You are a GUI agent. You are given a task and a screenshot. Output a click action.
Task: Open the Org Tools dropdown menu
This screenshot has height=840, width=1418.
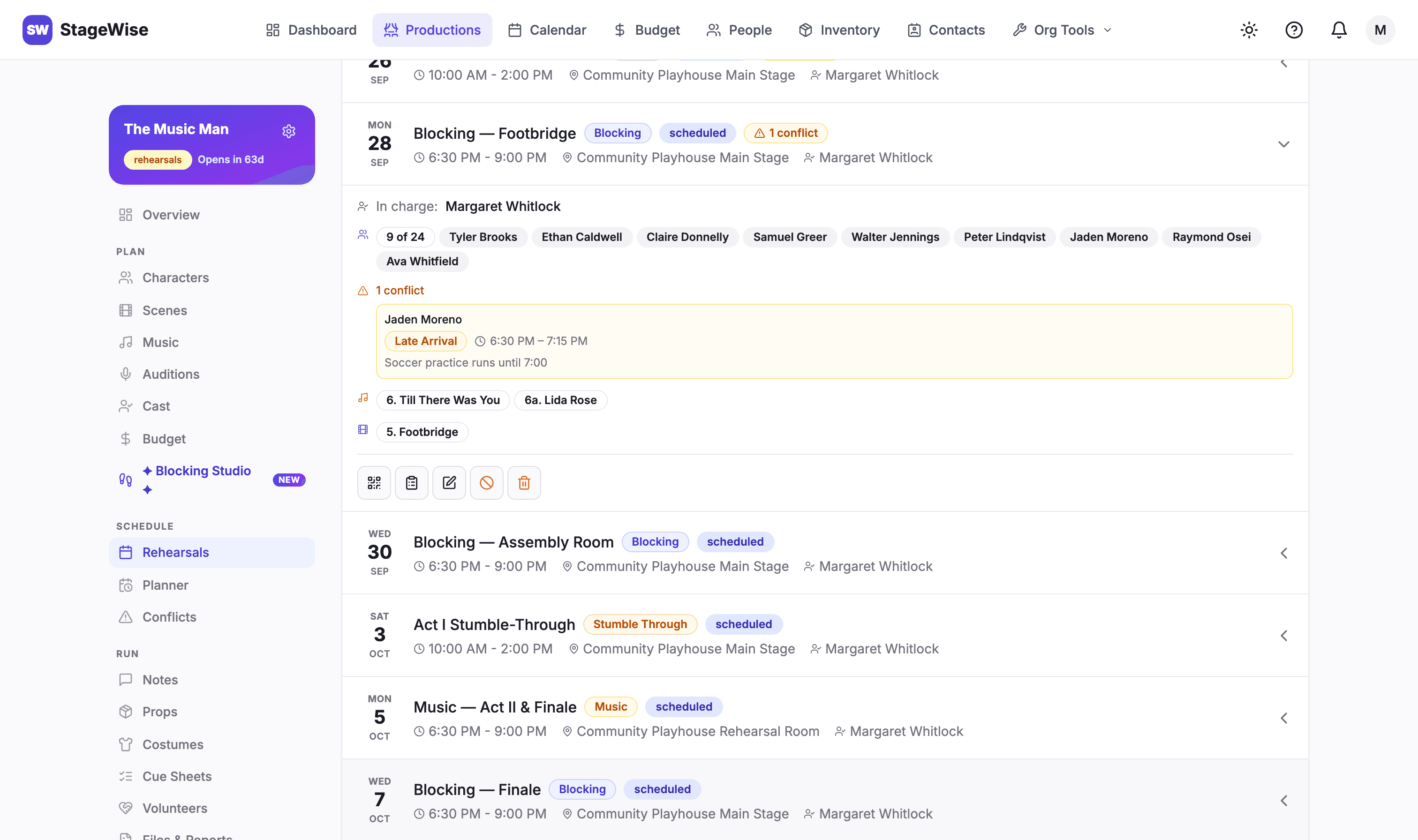(x=1063, y=30)
